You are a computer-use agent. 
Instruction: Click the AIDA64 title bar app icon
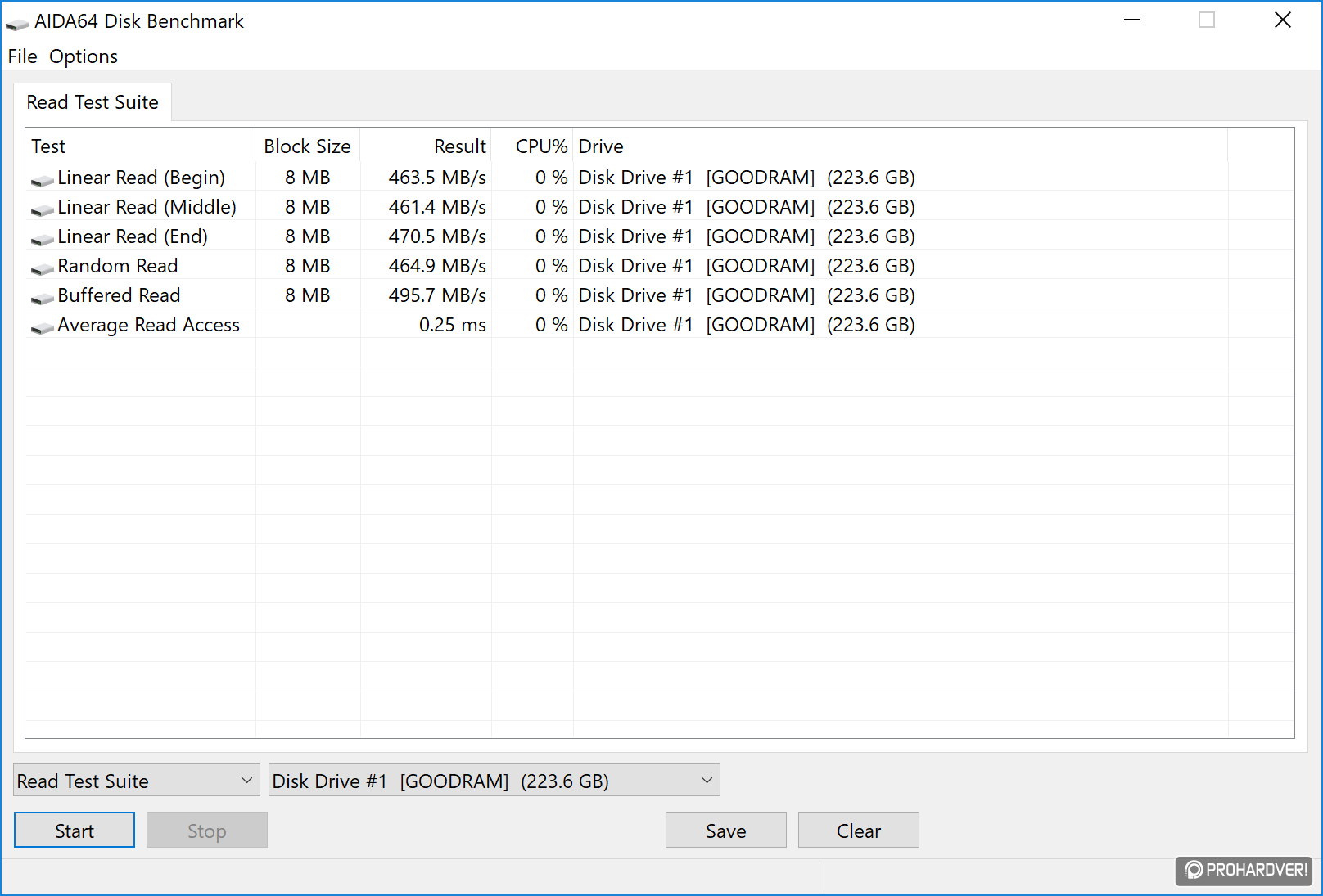tap(17, 24)
